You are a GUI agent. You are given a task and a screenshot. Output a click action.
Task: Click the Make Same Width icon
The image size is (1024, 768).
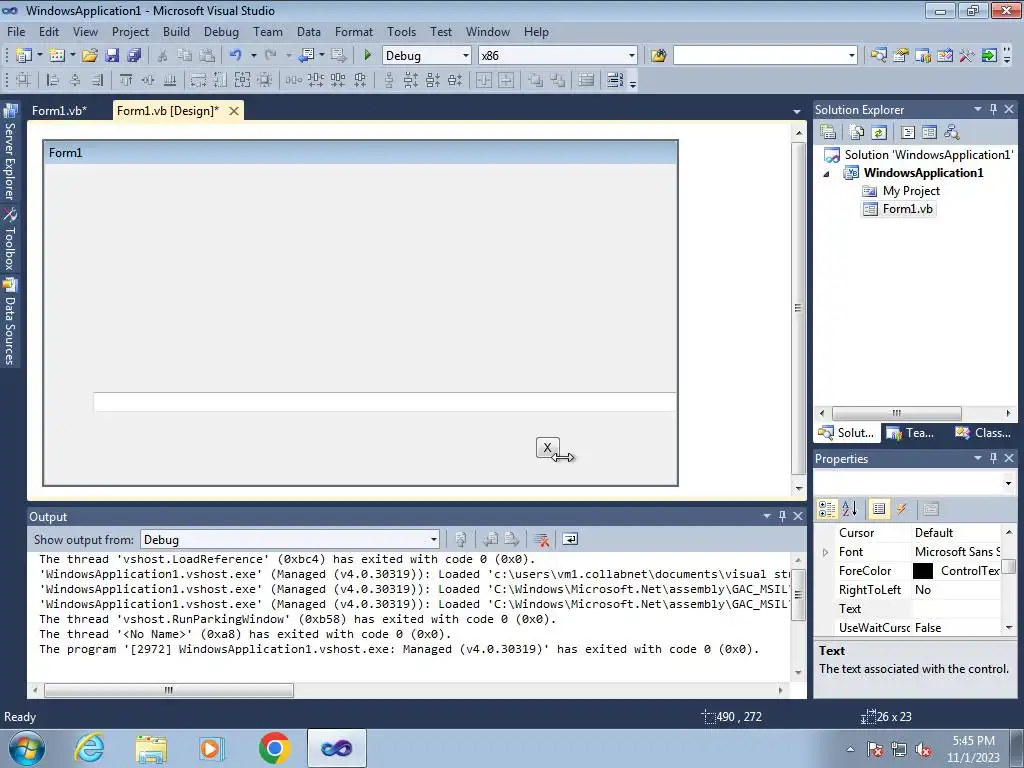pyautogui.click(x=198, y=80)
